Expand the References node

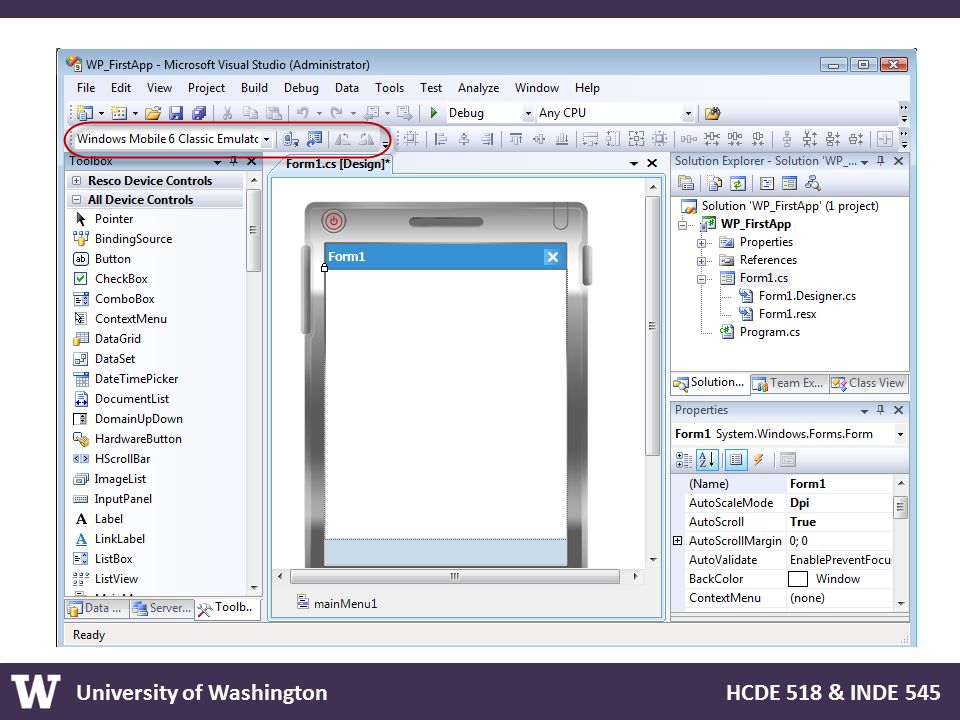tap(702, 261)
